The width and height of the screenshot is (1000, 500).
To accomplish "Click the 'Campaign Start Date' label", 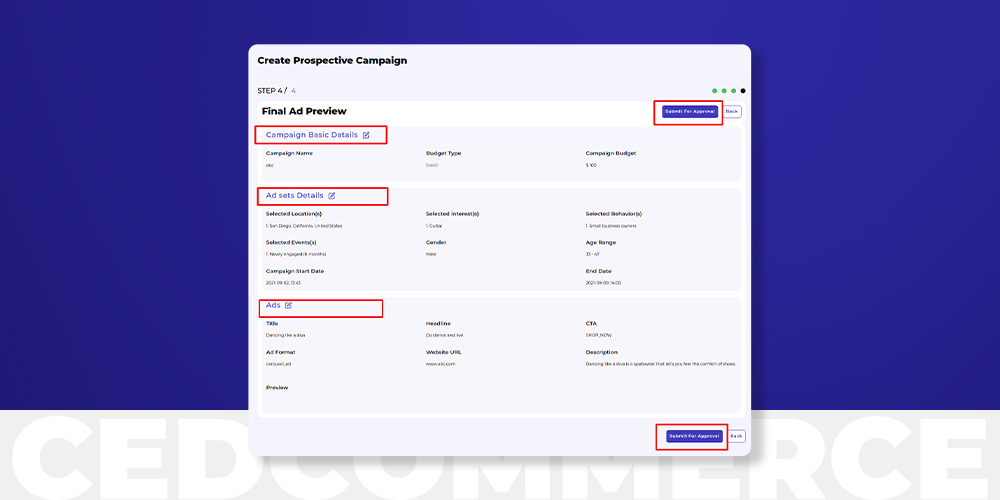I will [295, 271].
